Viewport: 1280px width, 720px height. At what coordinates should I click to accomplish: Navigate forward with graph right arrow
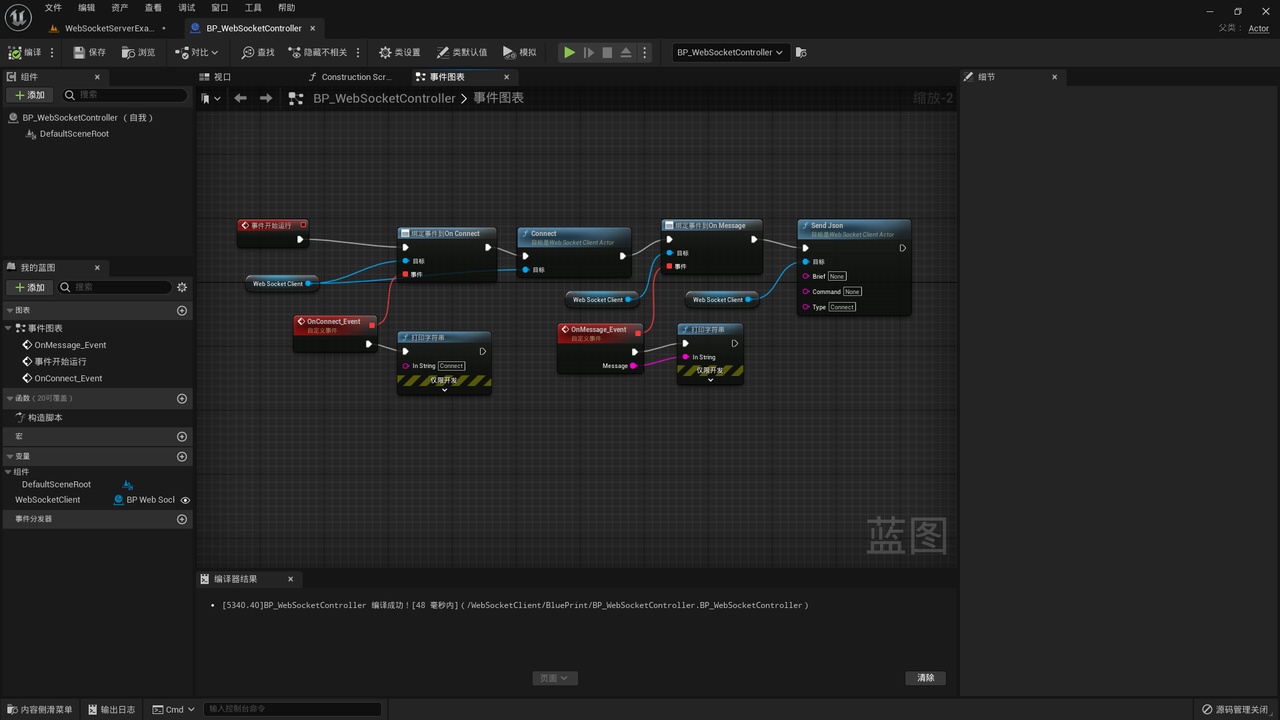coord(265,98)
